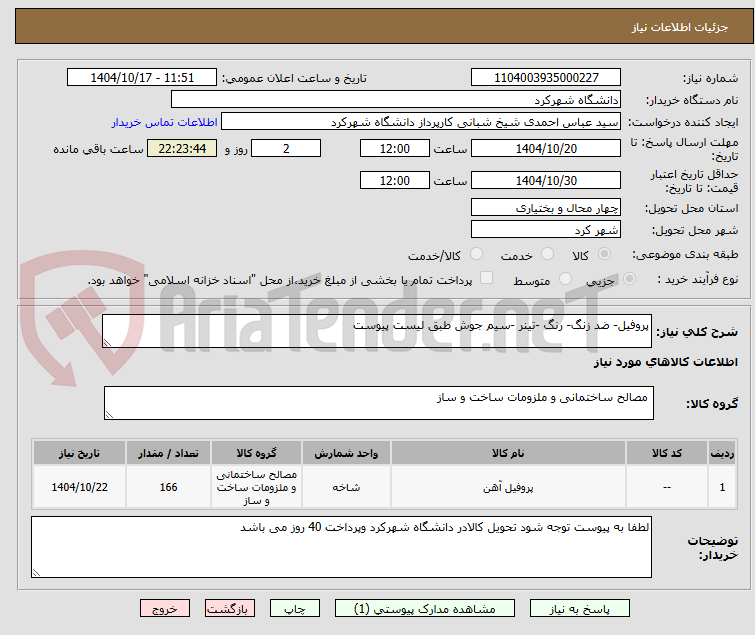Screen dimensions: 755x635
Task: Click the واحد شمارش column header
Action: [x=346, y=453]
